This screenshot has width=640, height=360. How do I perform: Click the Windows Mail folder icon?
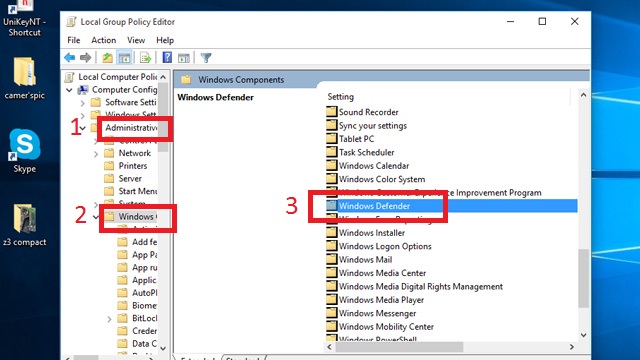pos(331,260)
